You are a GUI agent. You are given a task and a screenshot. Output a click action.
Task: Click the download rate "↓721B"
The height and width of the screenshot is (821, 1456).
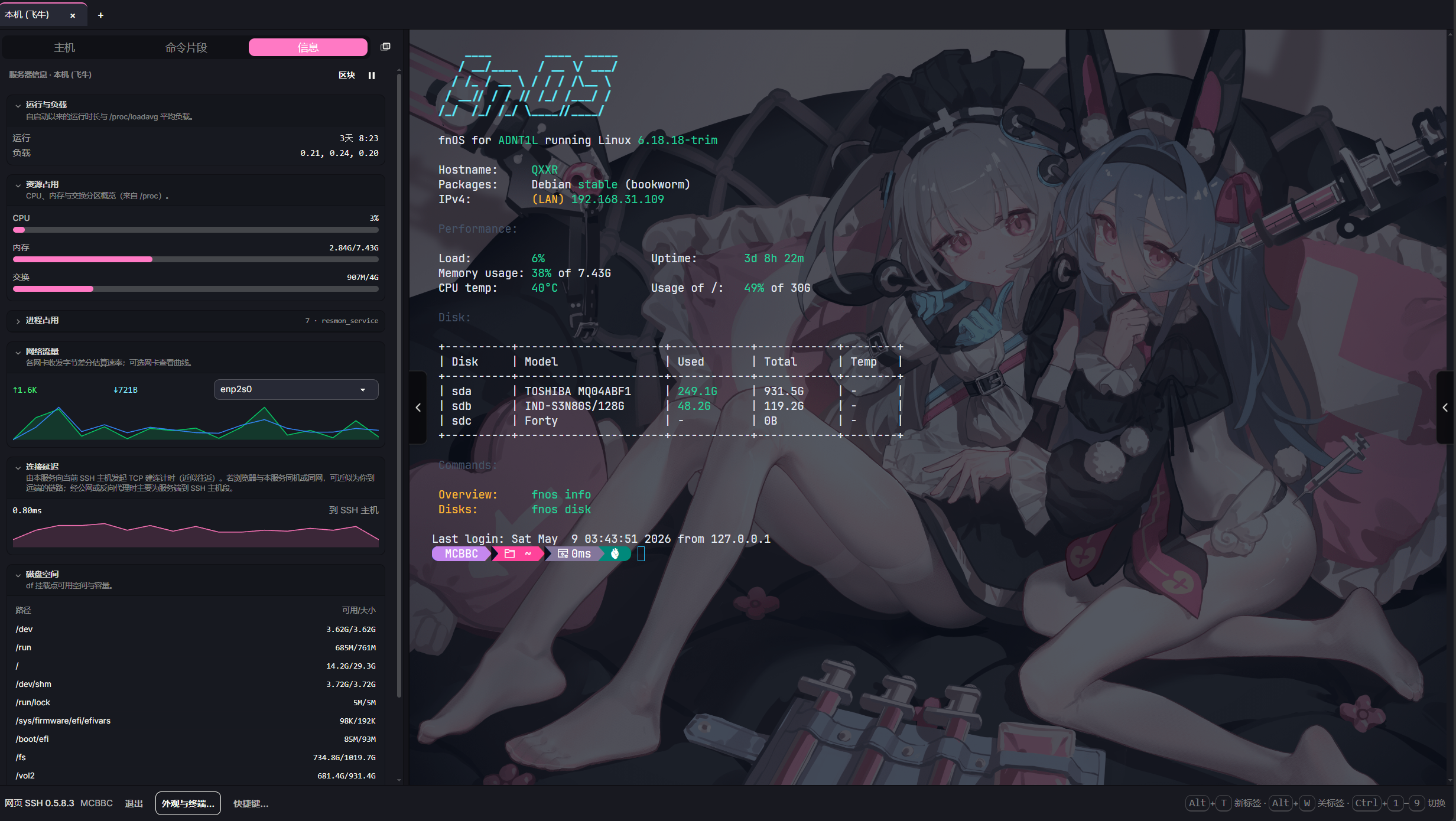[125, 390]
